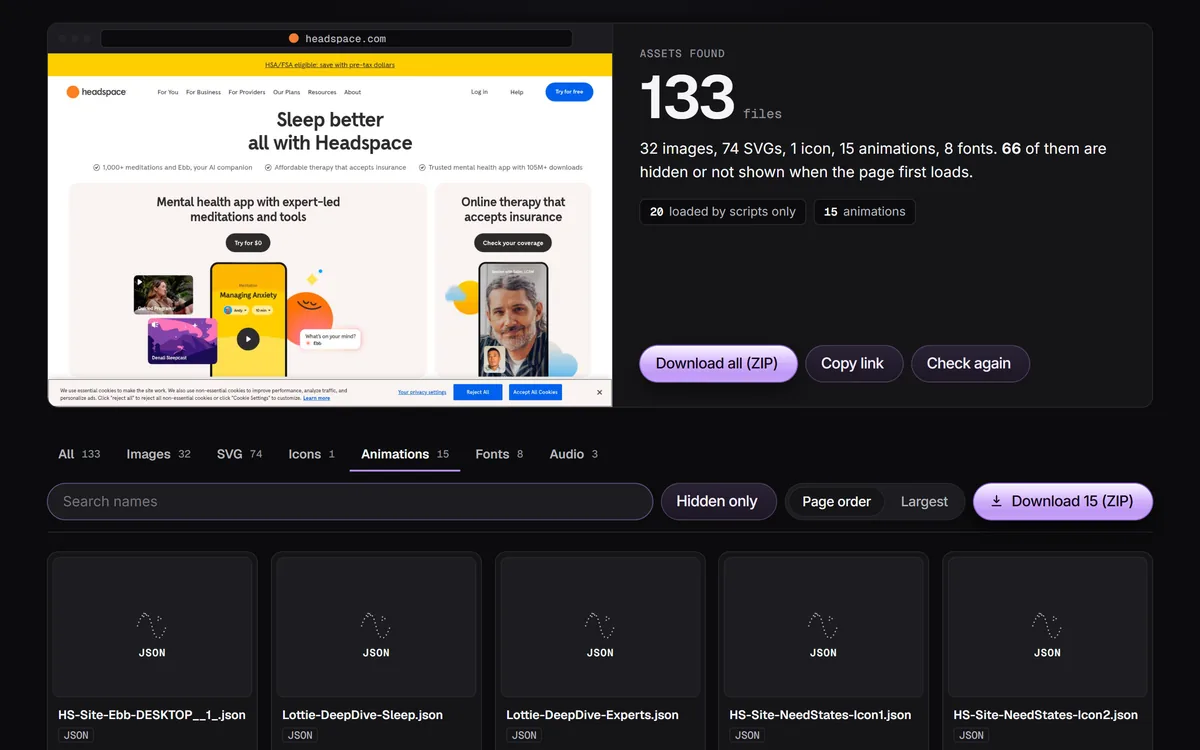The width and height of the screenshot is (1200, 750).
Task: Switch to the Images tab
Action: tap(158, 454)
